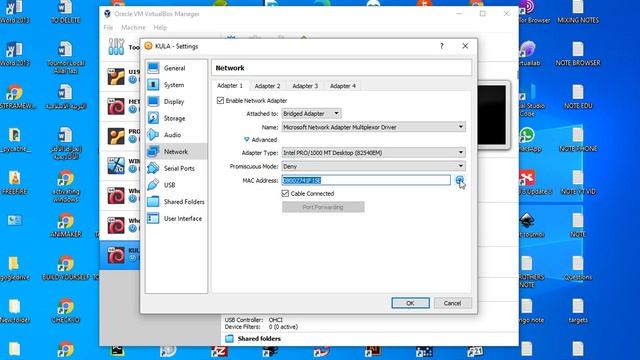The height and width of the screenshot is (360, 640).
Task: Select the Network settings category
Action: [176, 151]
